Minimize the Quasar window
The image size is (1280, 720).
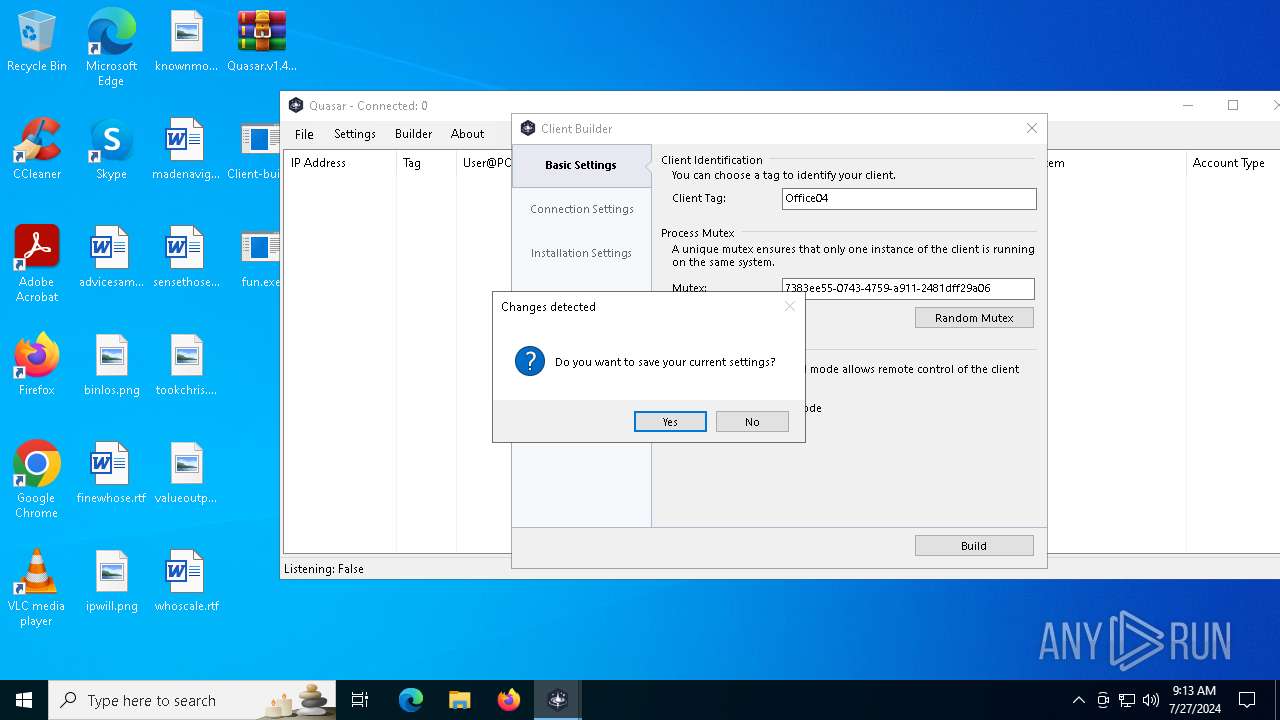tap(1188, 105)
